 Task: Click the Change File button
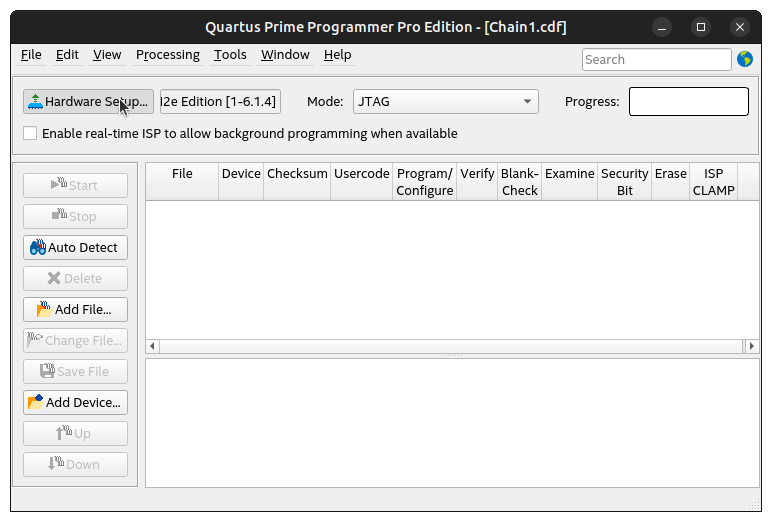[x=75, y=340]
